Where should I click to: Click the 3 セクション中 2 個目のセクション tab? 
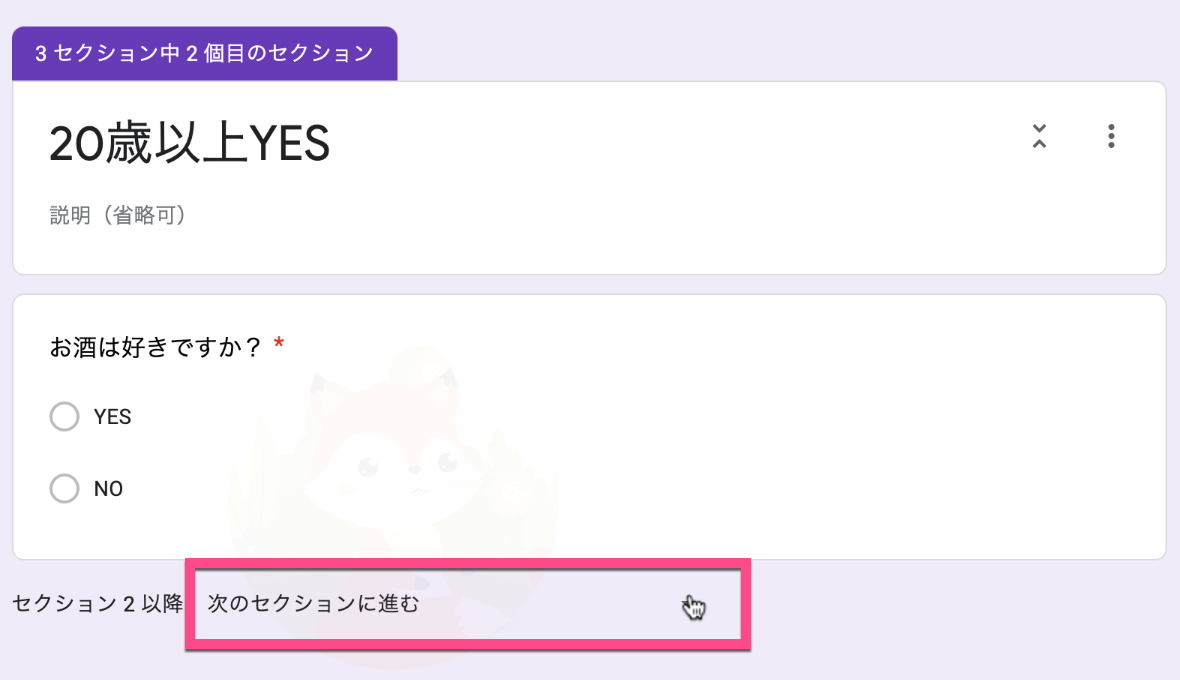pyautogui.click(x=205, y=53)
